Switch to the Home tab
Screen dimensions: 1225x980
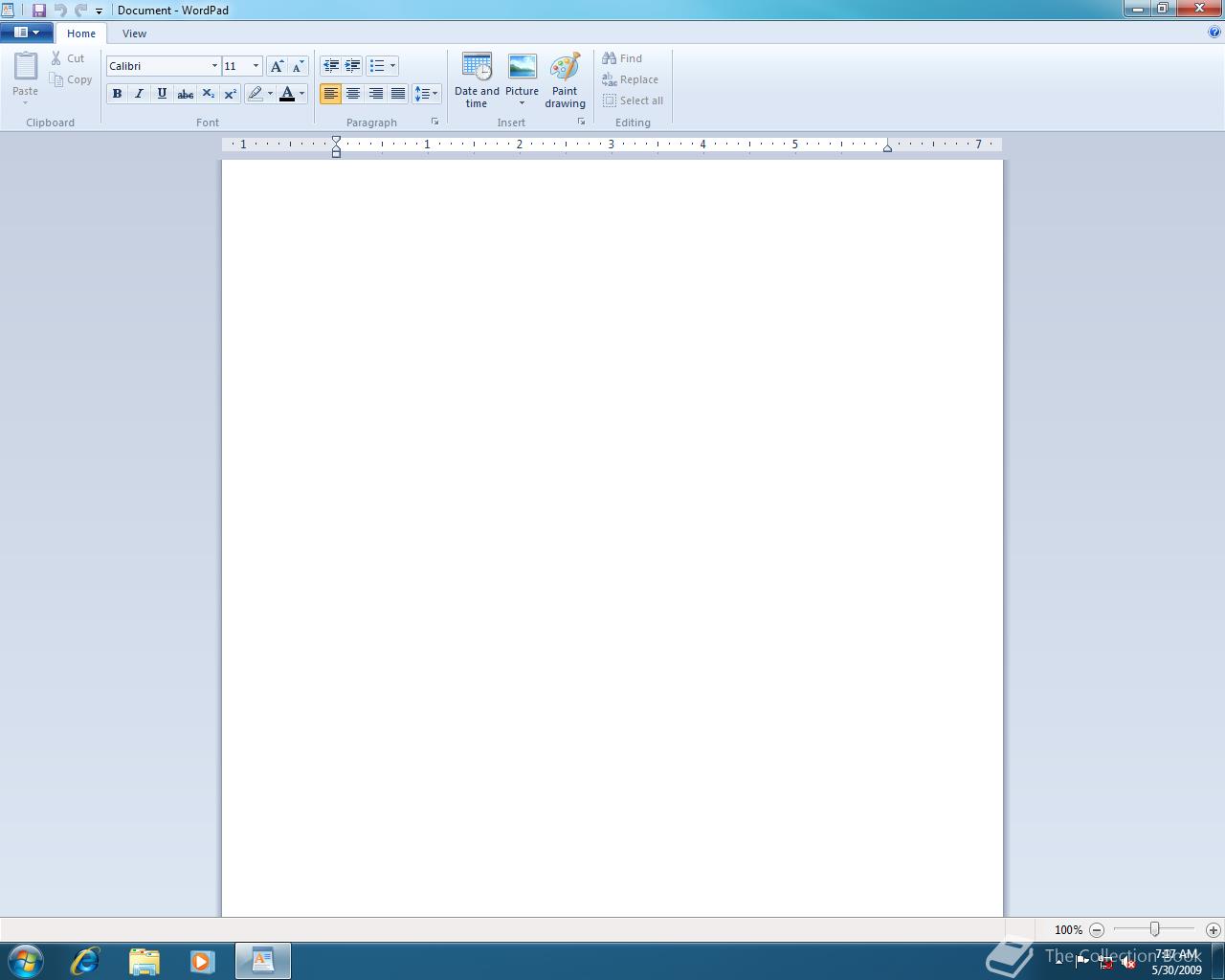point(81,33)
